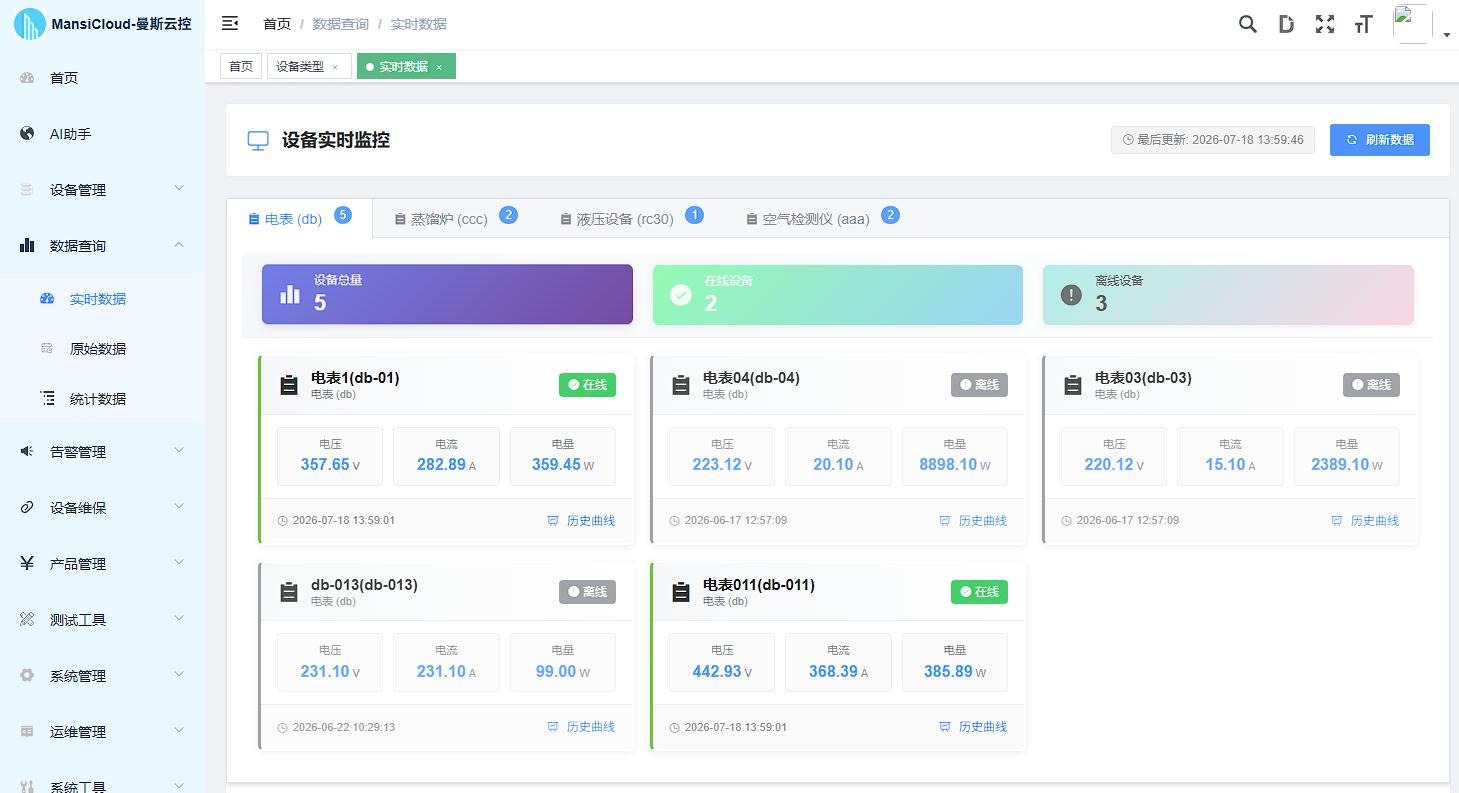
Task: Expand the 设备管理 sidebar menu
Action: tap(102, 190)
